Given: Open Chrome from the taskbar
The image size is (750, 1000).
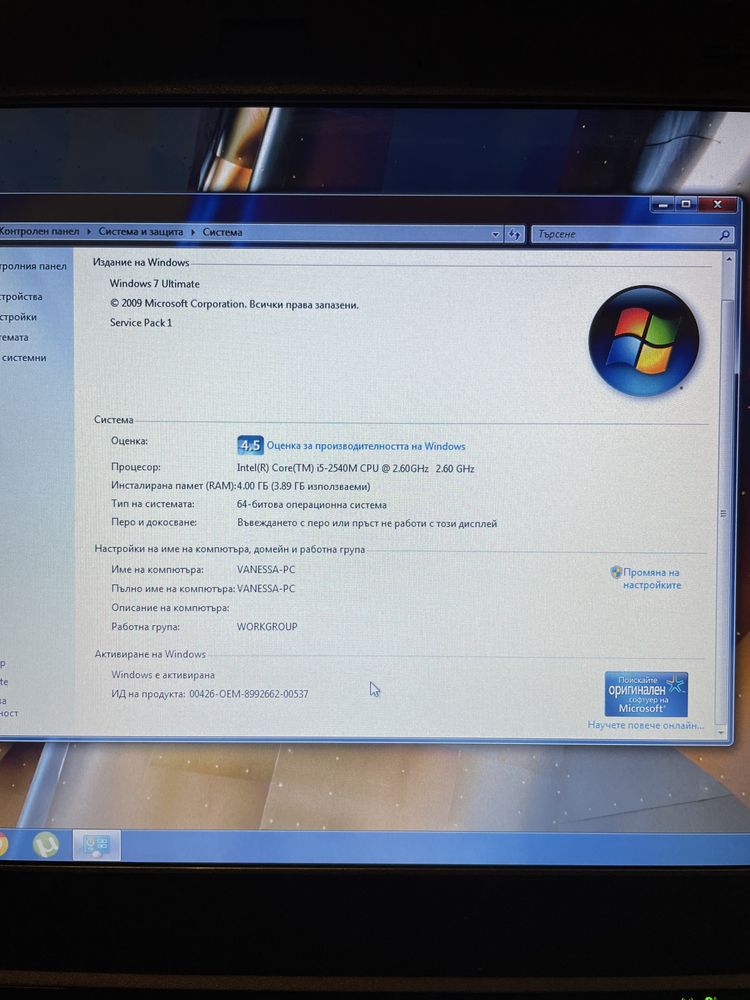Looking at the screenshot, I should pyautogui.click(x=3, y=844).
